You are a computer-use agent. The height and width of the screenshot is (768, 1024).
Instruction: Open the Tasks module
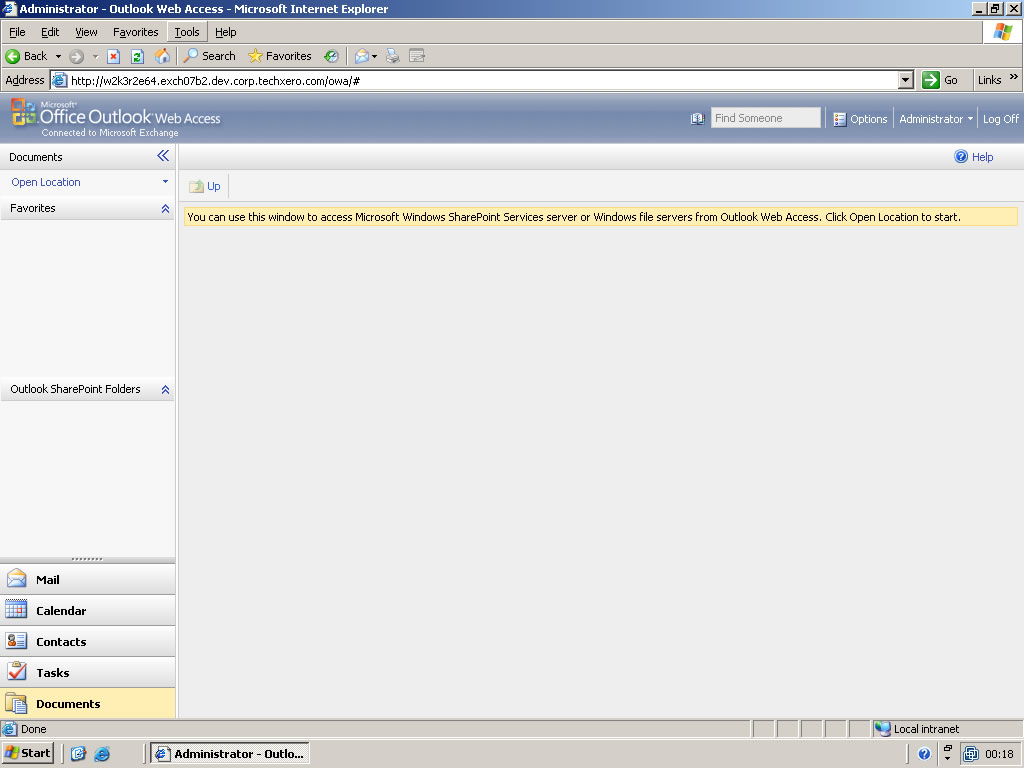(52, 673)
